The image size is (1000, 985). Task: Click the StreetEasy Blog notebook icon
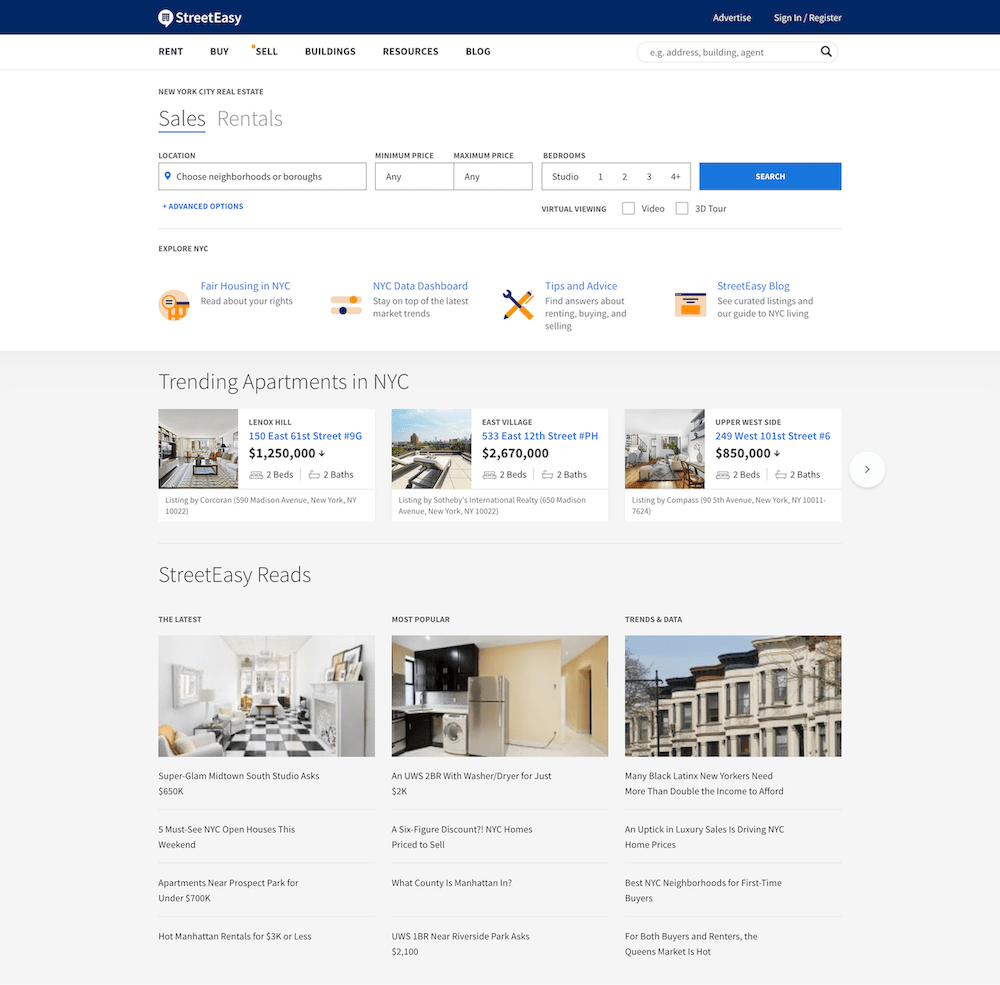tap(690, 304)
